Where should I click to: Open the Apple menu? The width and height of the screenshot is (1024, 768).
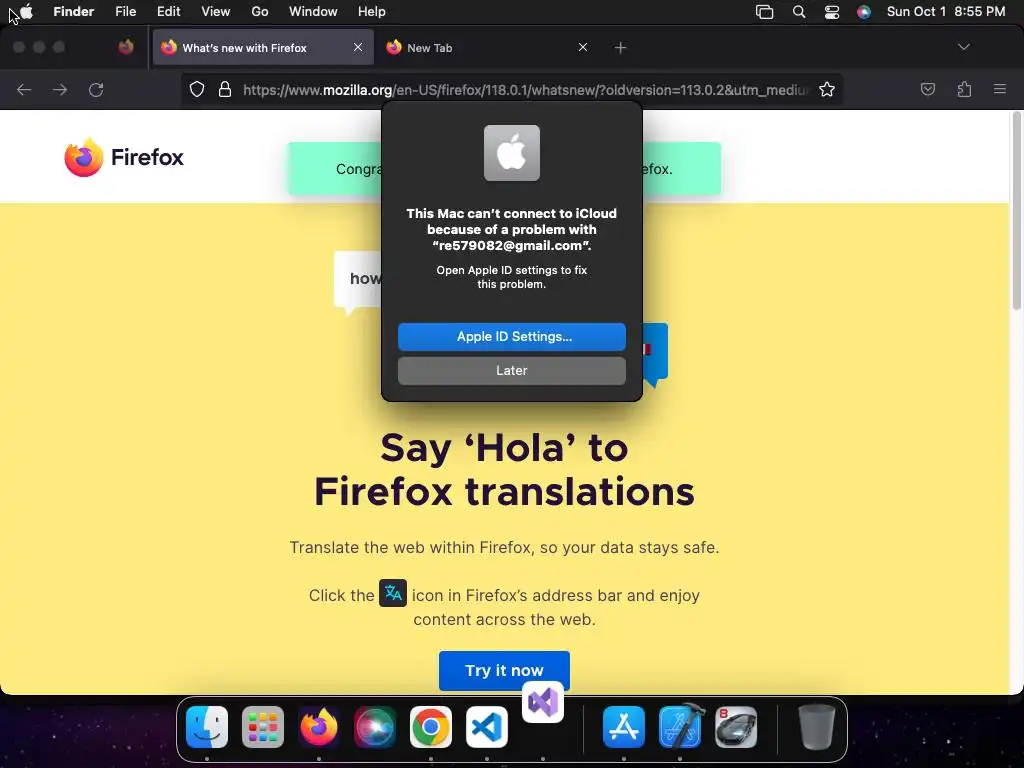click(26, 11)
